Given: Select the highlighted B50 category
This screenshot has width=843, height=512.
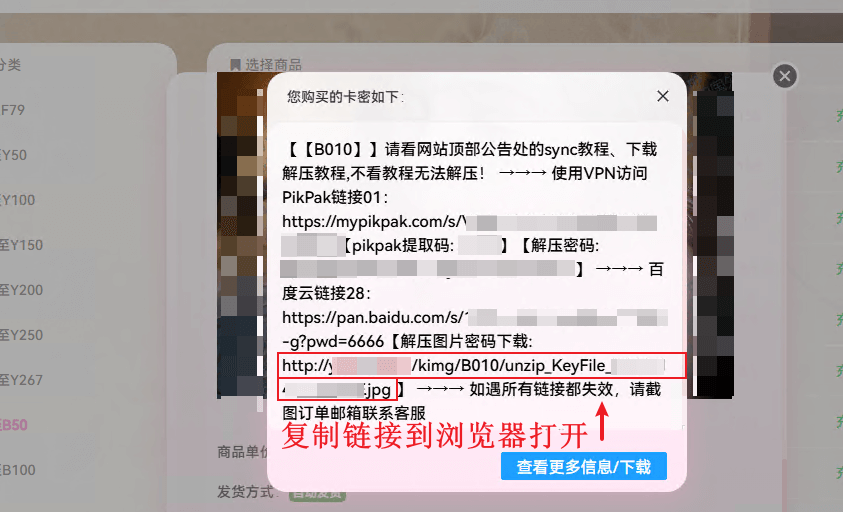Looking at the screenshot, I should click(x=14, y=425).
